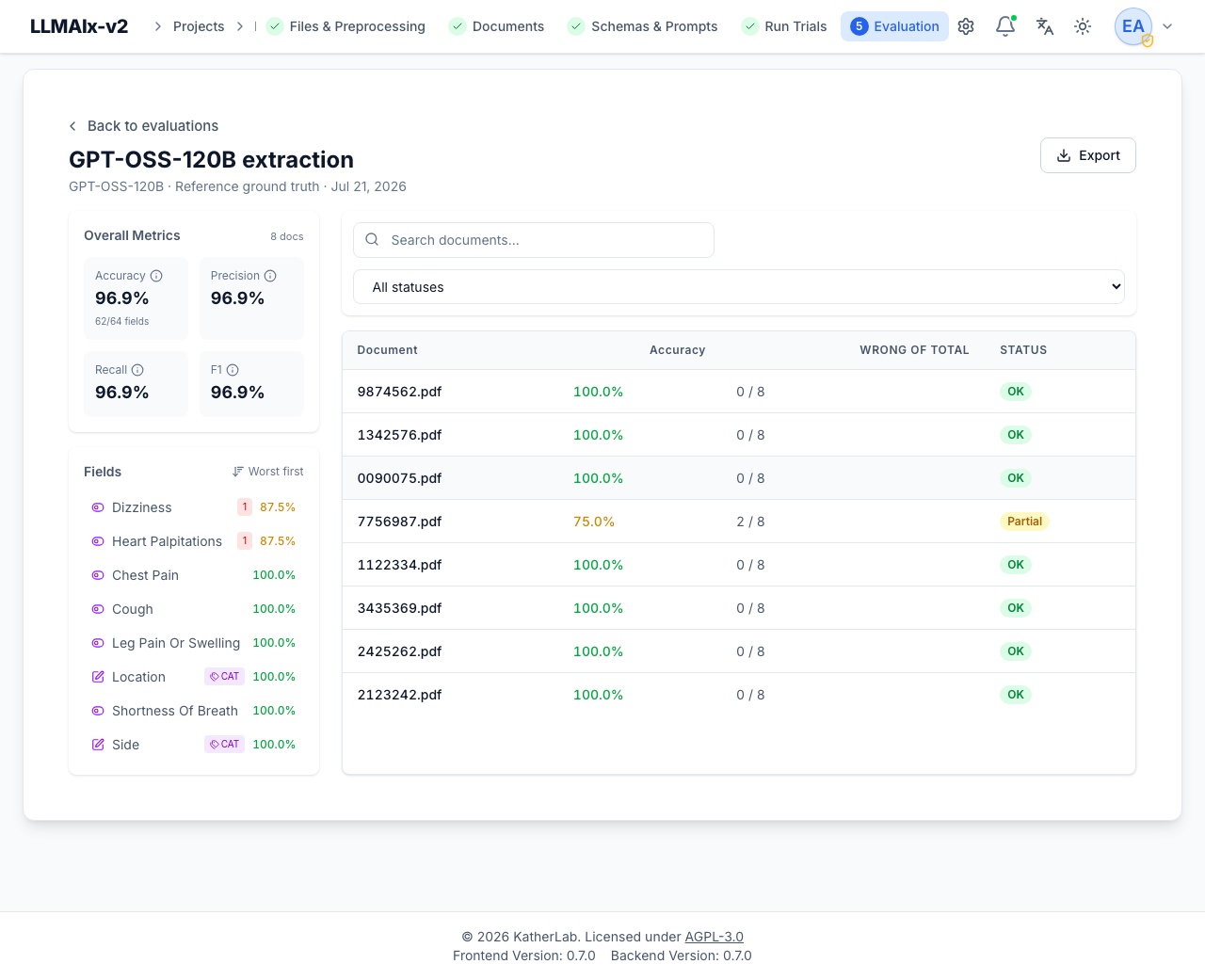Open the Partial document 7756987.pdf row

coord(739,522)
